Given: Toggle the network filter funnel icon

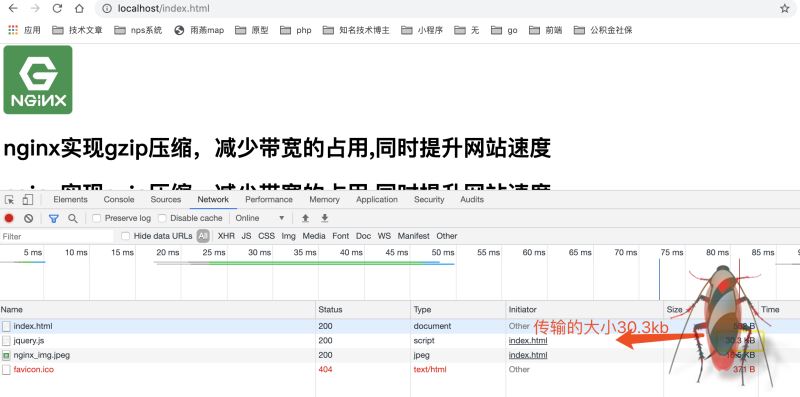Looking at the screenshot, I should click(54, 218).
